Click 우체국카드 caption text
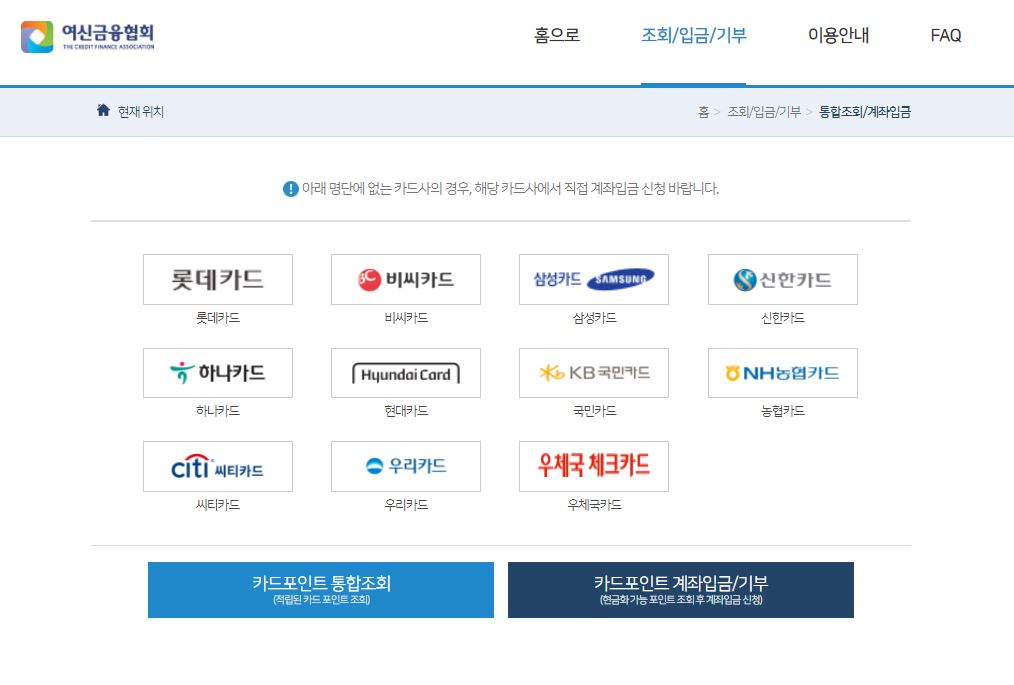This screenshot has width=1014, height=685. point(594,505)
